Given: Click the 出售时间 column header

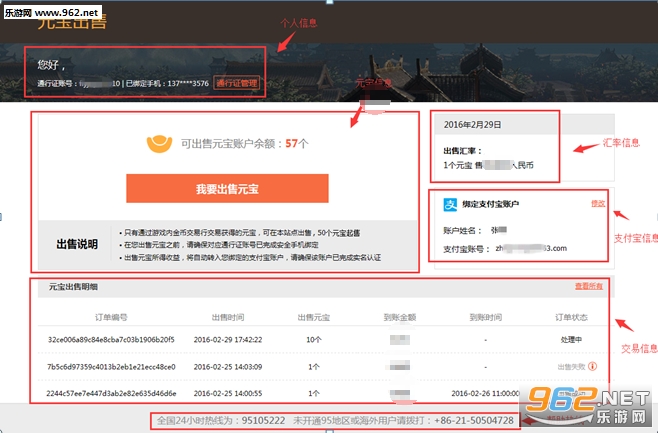Looking at the screenshot, I should pos(228,317).
